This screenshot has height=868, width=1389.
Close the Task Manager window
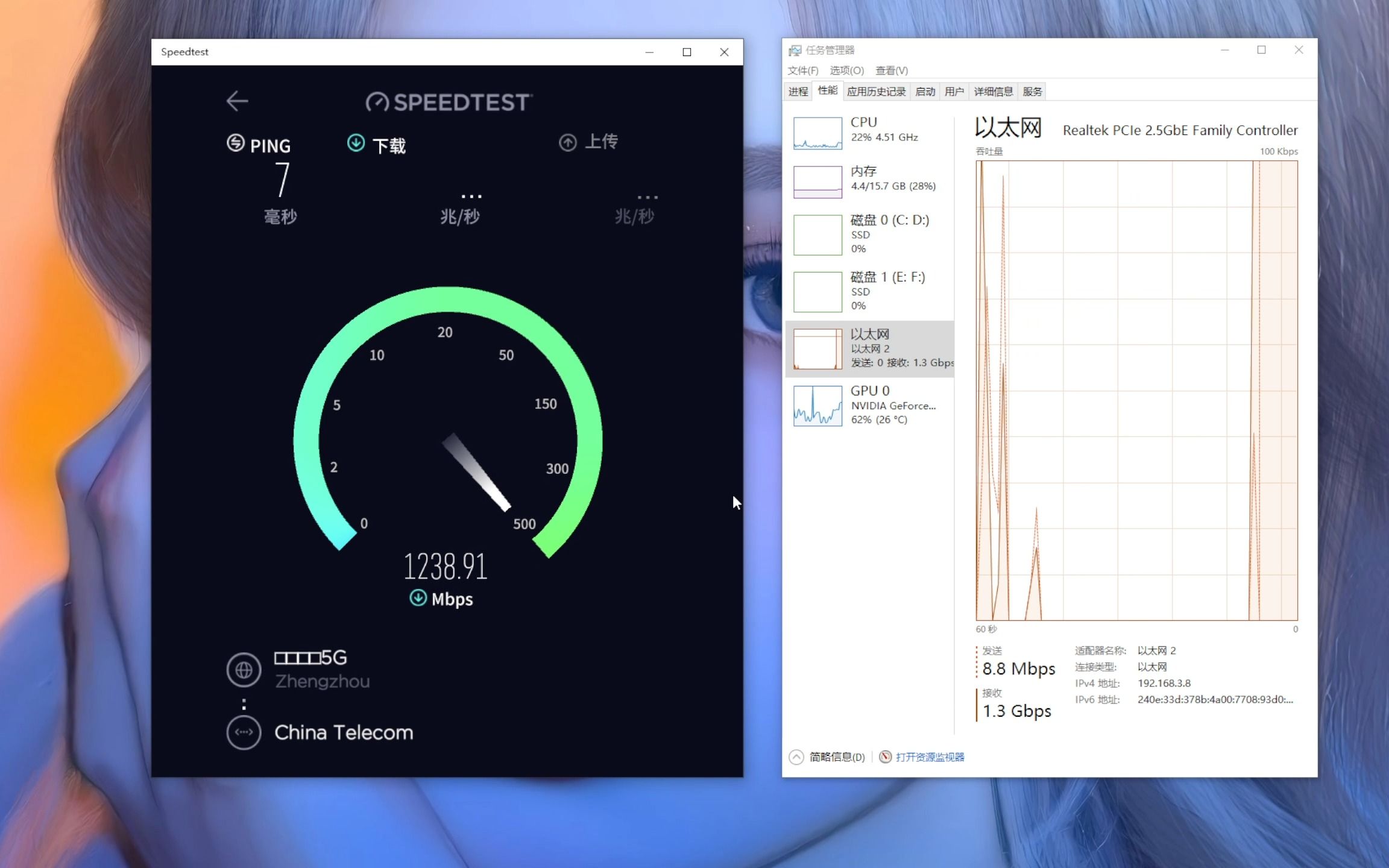pyautogui.click(x=1299, y=50)
